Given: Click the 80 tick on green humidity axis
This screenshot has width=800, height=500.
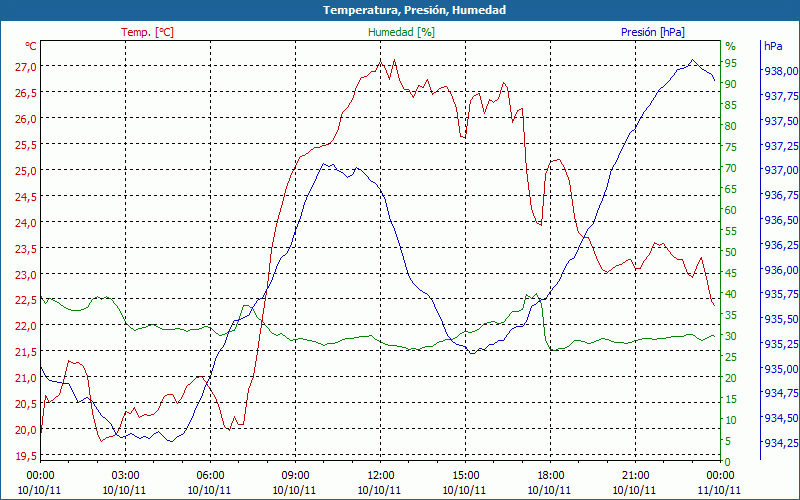Looking at the screenshot, I should click(731, 126).
